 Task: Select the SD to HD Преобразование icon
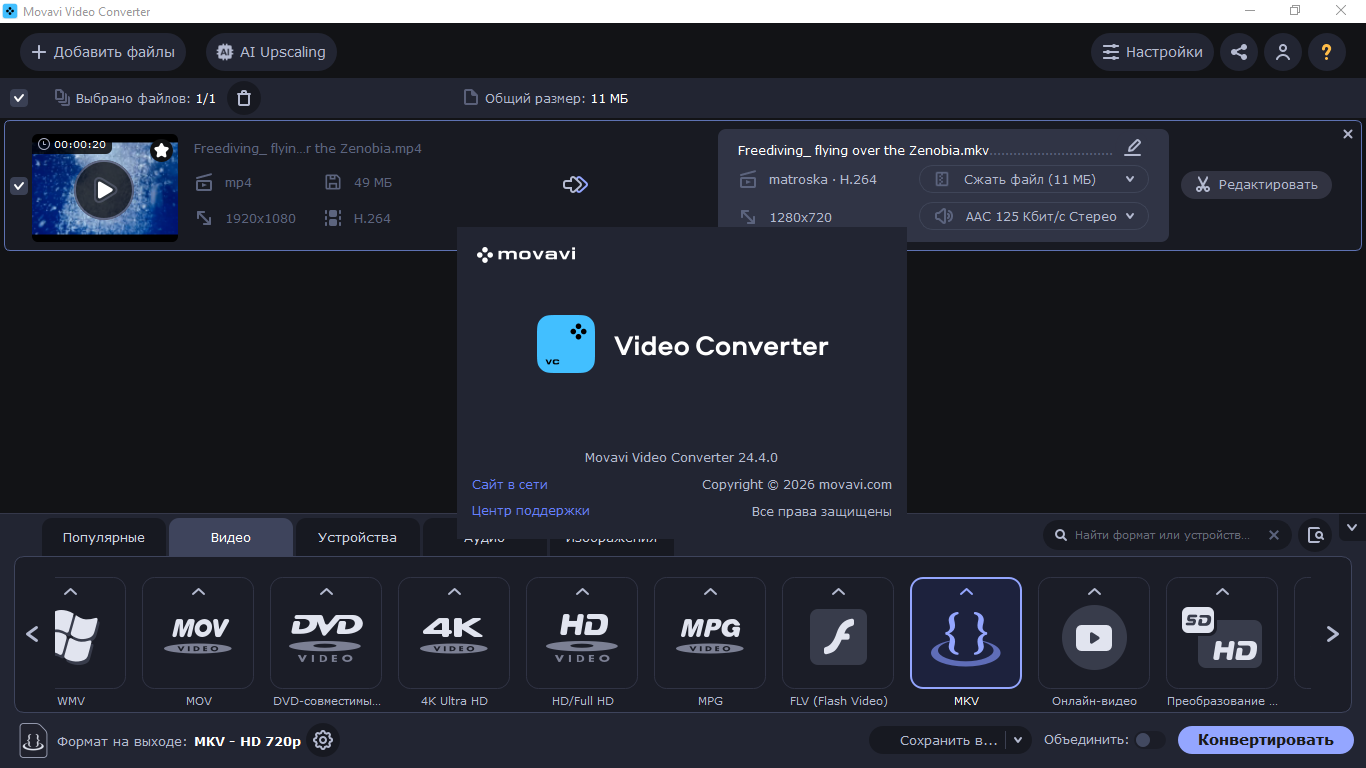(1222, 633)
